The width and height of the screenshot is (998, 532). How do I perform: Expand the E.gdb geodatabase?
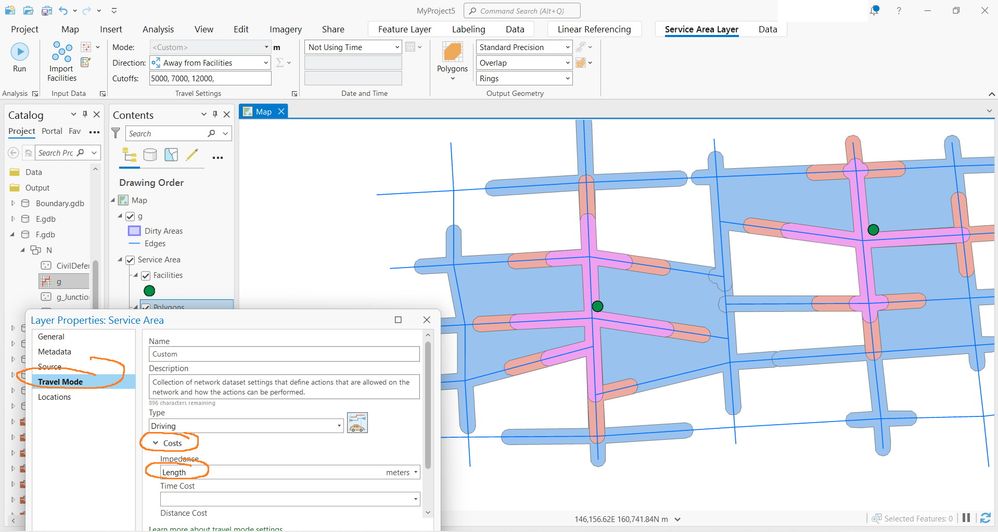13,219
